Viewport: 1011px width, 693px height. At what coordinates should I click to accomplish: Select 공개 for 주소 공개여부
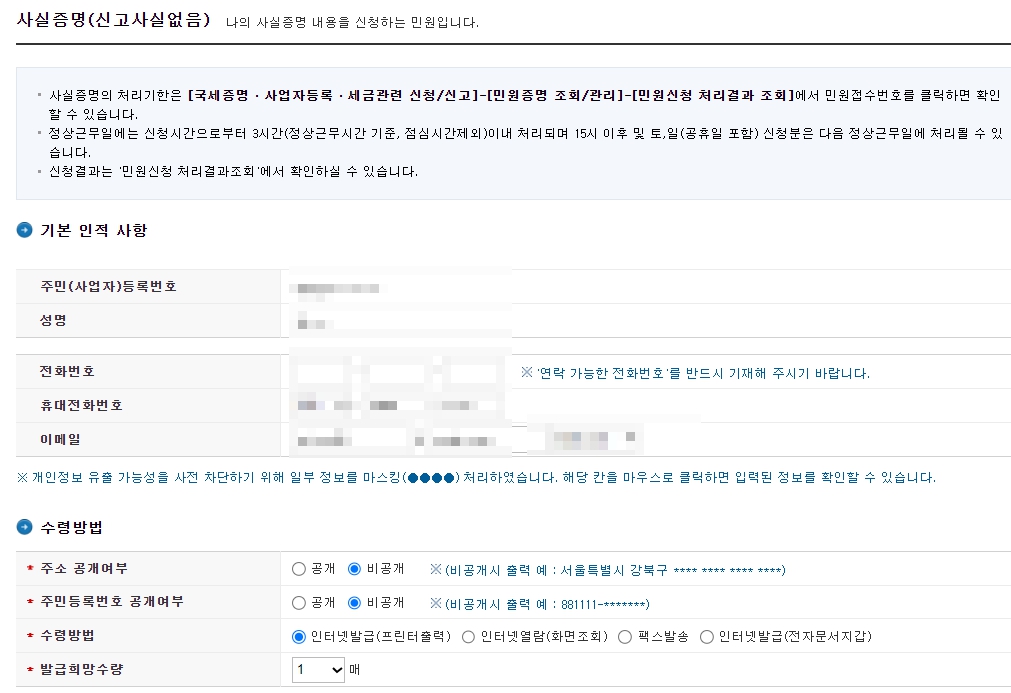point(298,571)
